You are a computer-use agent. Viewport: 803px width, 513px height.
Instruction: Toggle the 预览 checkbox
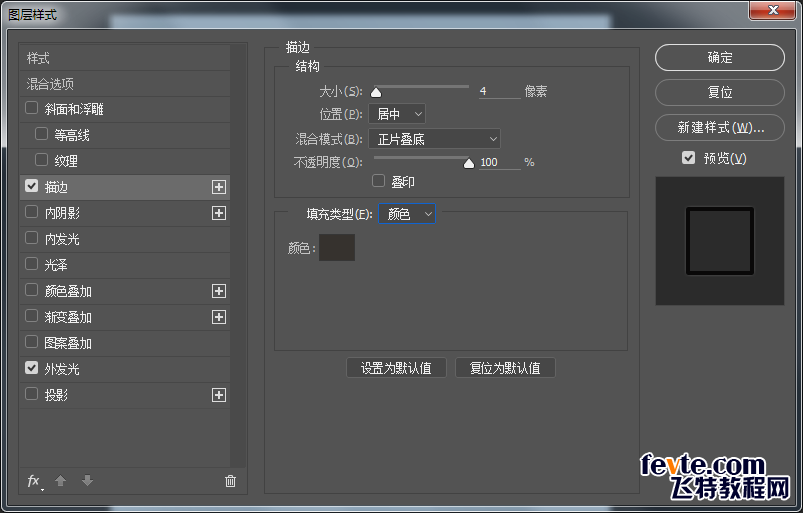[688, 158]
